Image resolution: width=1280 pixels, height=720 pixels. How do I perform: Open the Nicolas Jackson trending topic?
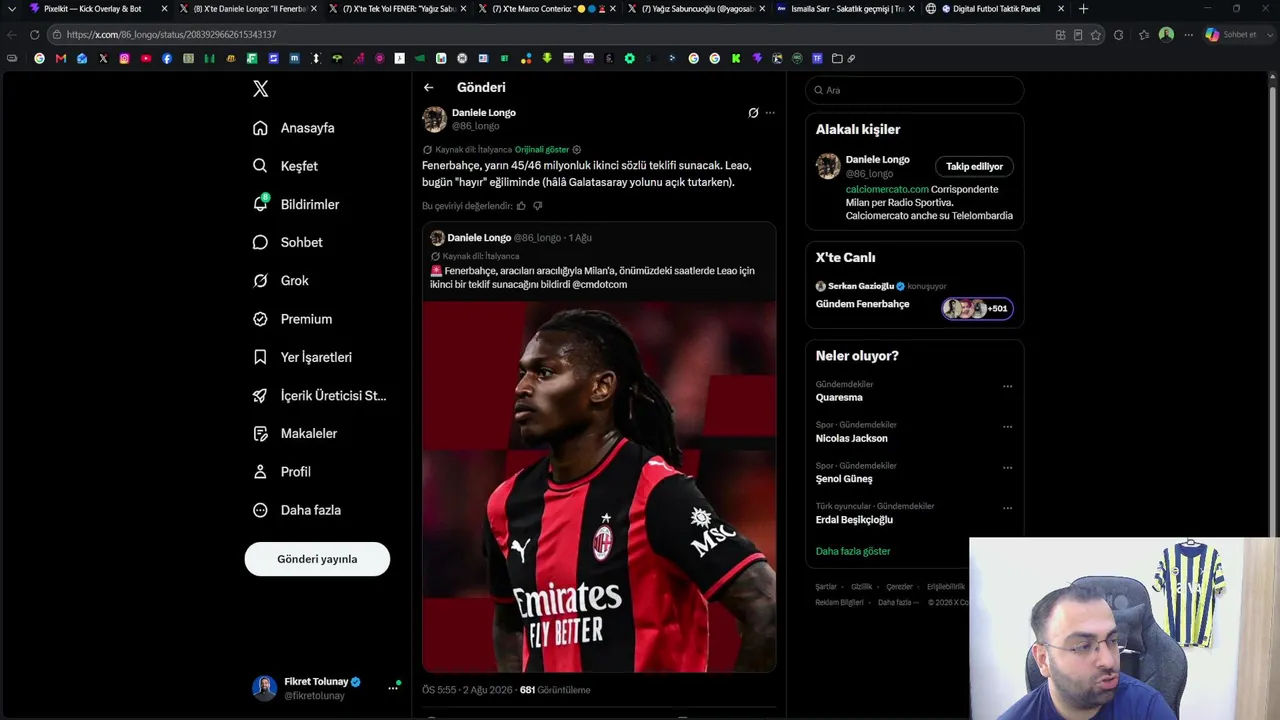852,438
